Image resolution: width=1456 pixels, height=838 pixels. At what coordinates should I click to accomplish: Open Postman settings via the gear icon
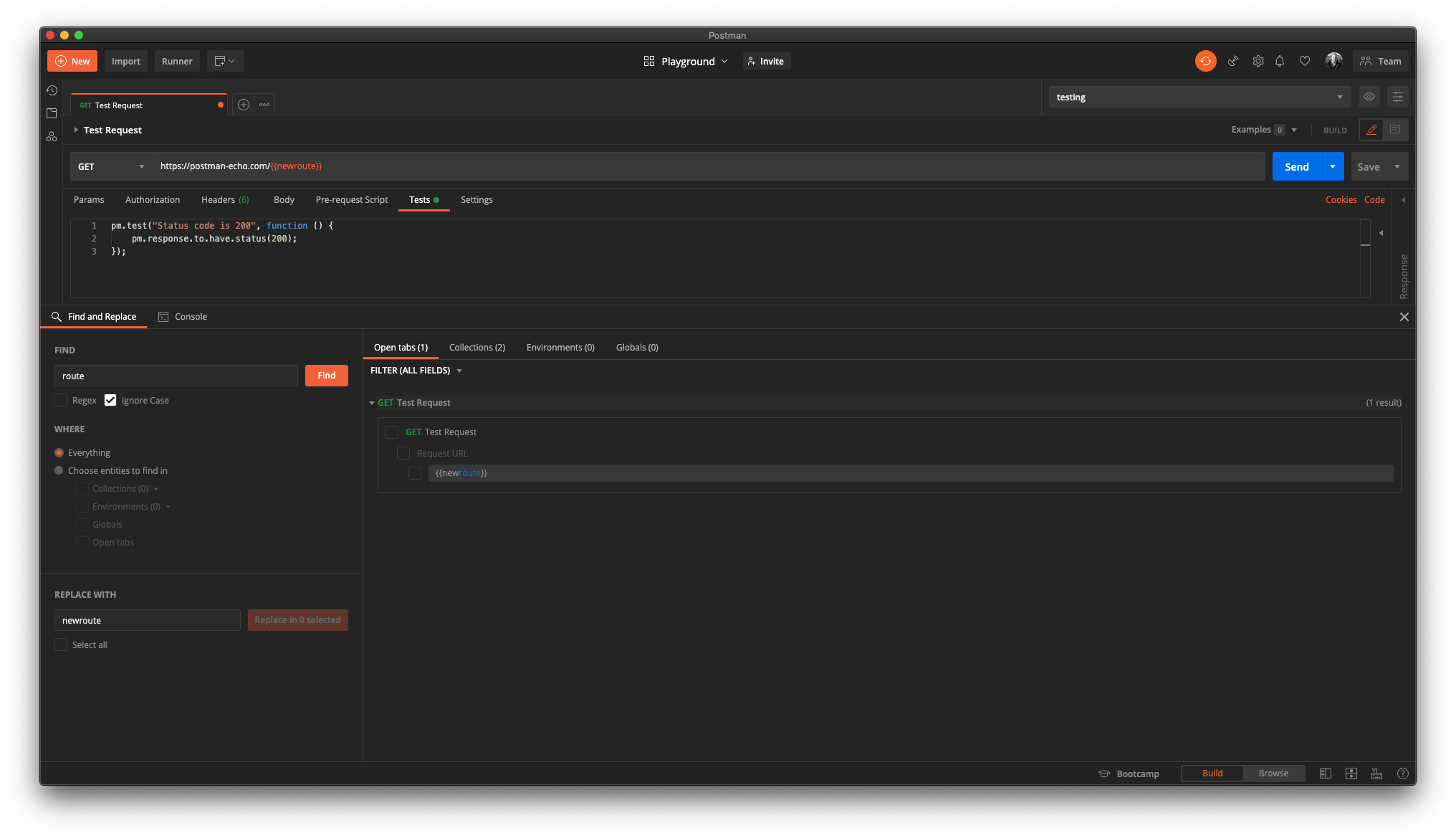tap(1258, 61)
